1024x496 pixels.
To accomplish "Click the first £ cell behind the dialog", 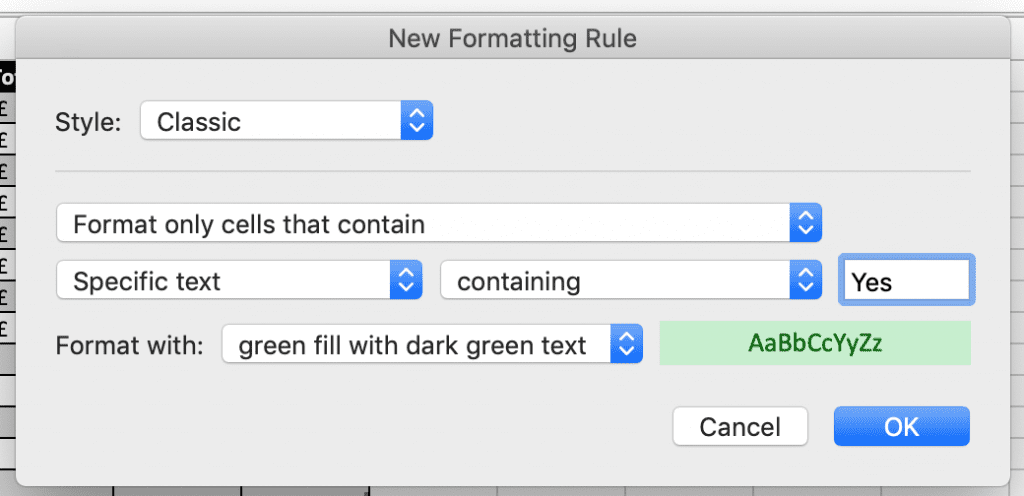I will pos(6,107).
